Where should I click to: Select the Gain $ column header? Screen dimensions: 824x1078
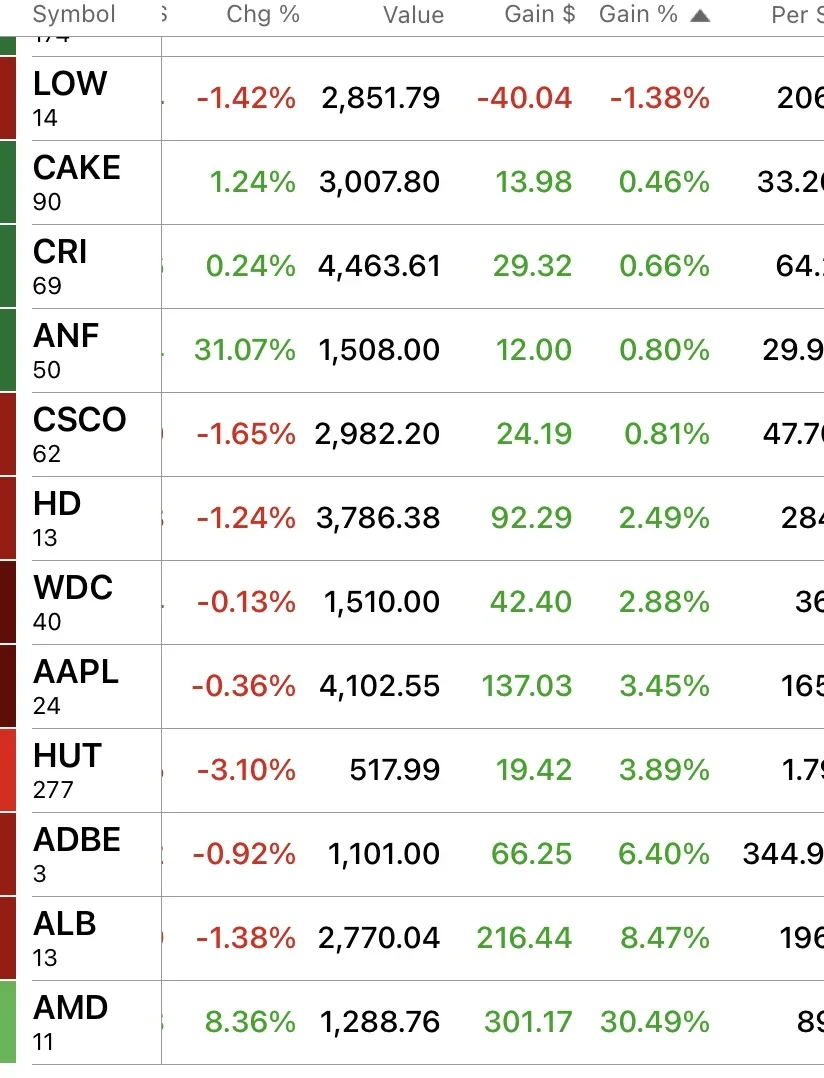[x=540, y=14]
